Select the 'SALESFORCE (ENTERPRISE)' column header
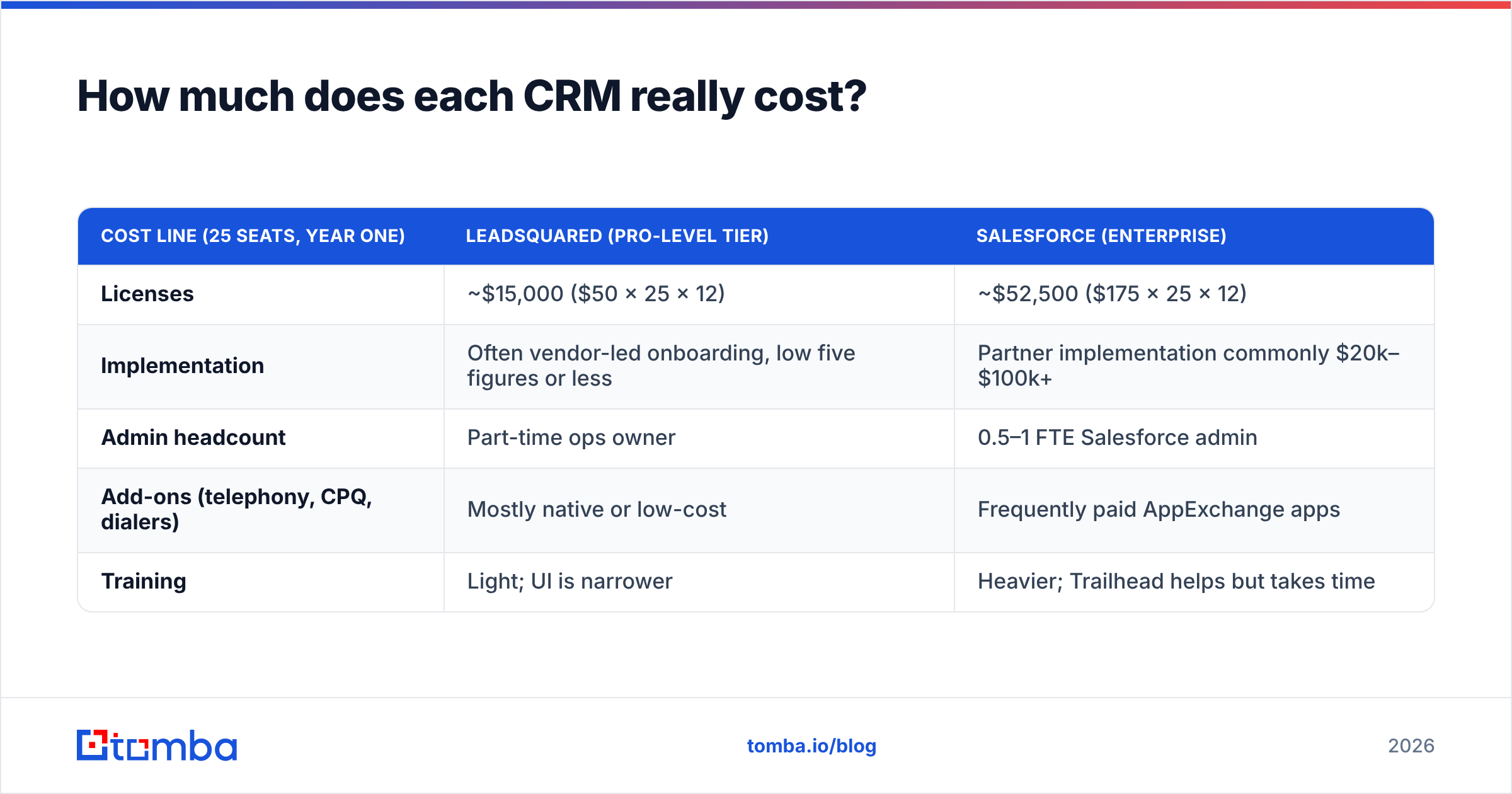Screen dimensions: 1512x794 [x=1101, y=236]
